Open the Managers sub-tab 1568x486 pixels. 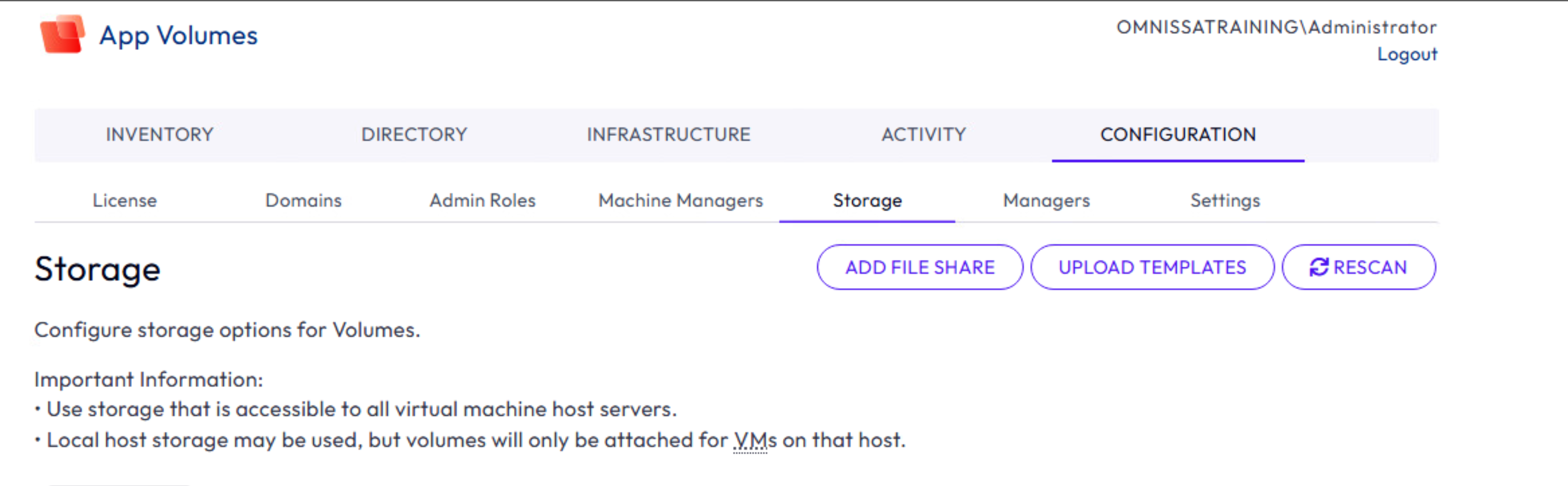pos(1046,200)
